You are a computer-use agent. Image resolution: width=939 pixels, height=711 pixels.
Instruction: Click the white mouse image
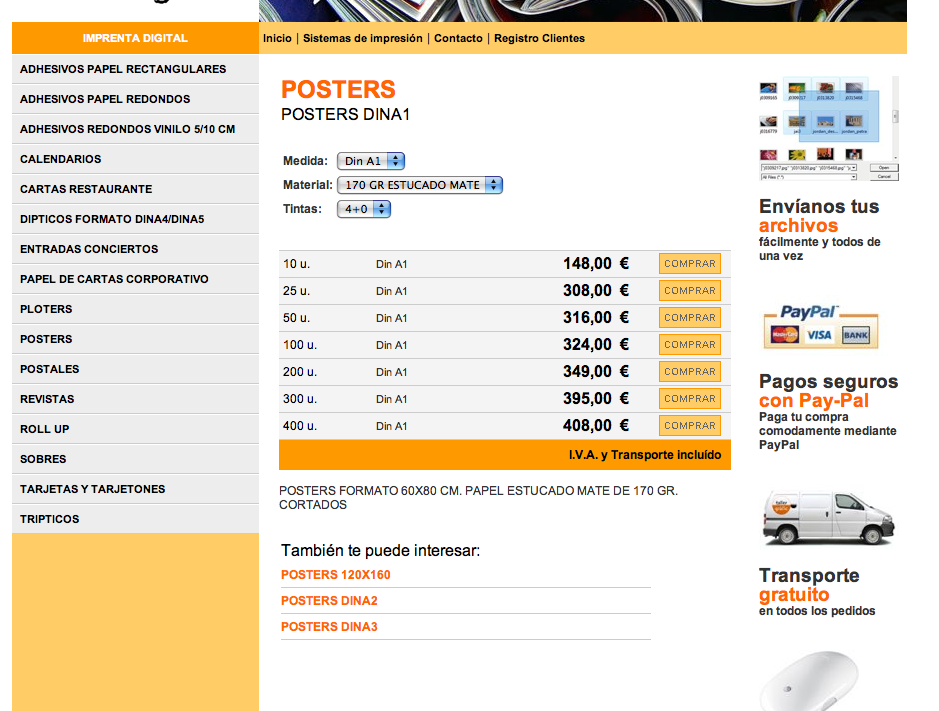810,681
